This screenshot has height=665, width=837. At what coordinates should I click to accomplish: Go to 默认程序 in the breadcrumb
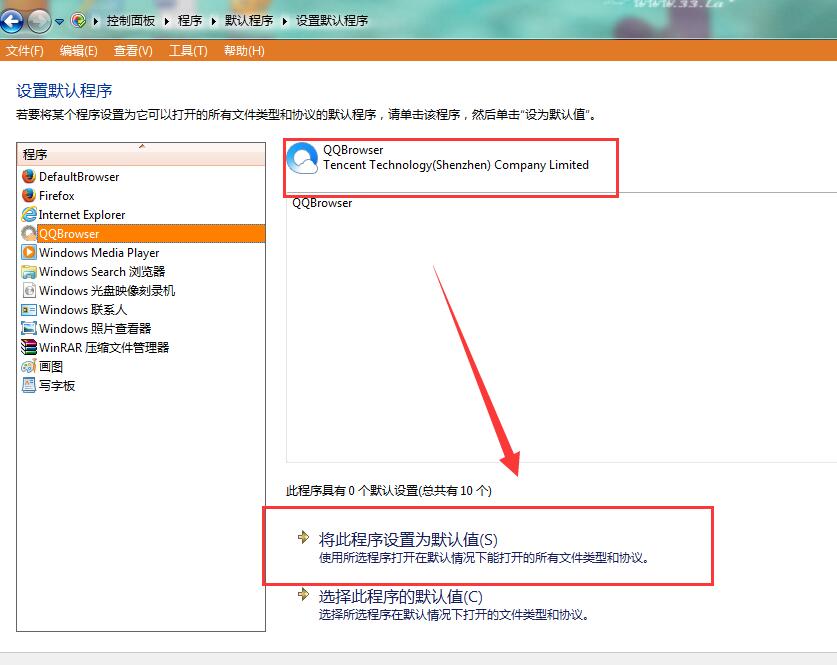pos(249,21)
